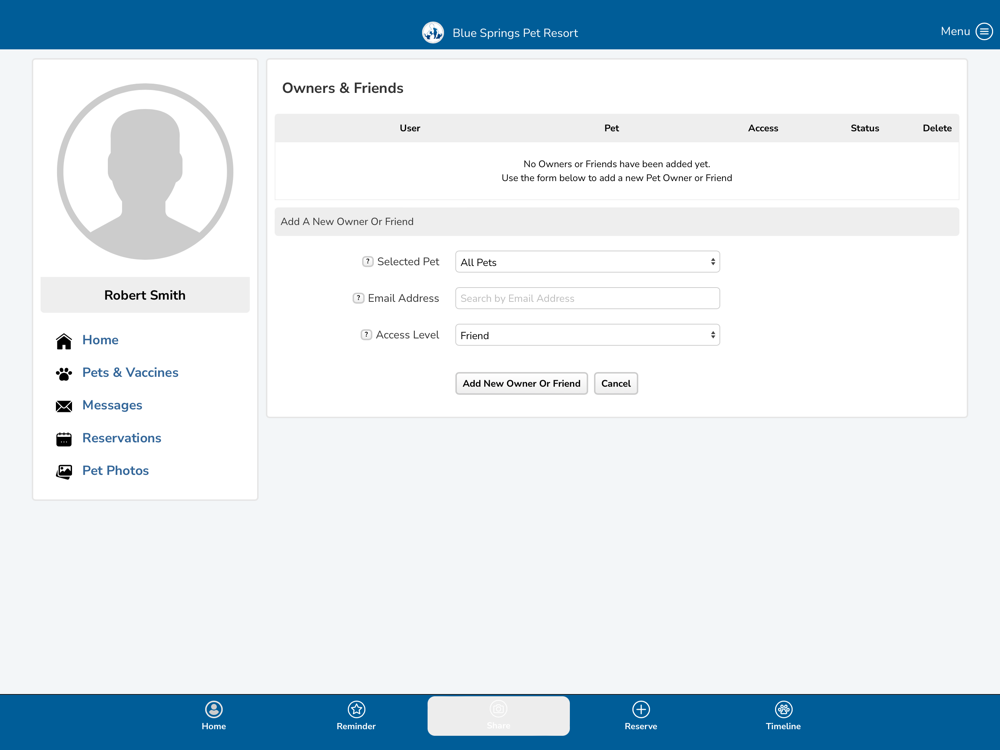Switch to the Reminder tab
The image size is (1000, 750).
[x=356, y=716]
